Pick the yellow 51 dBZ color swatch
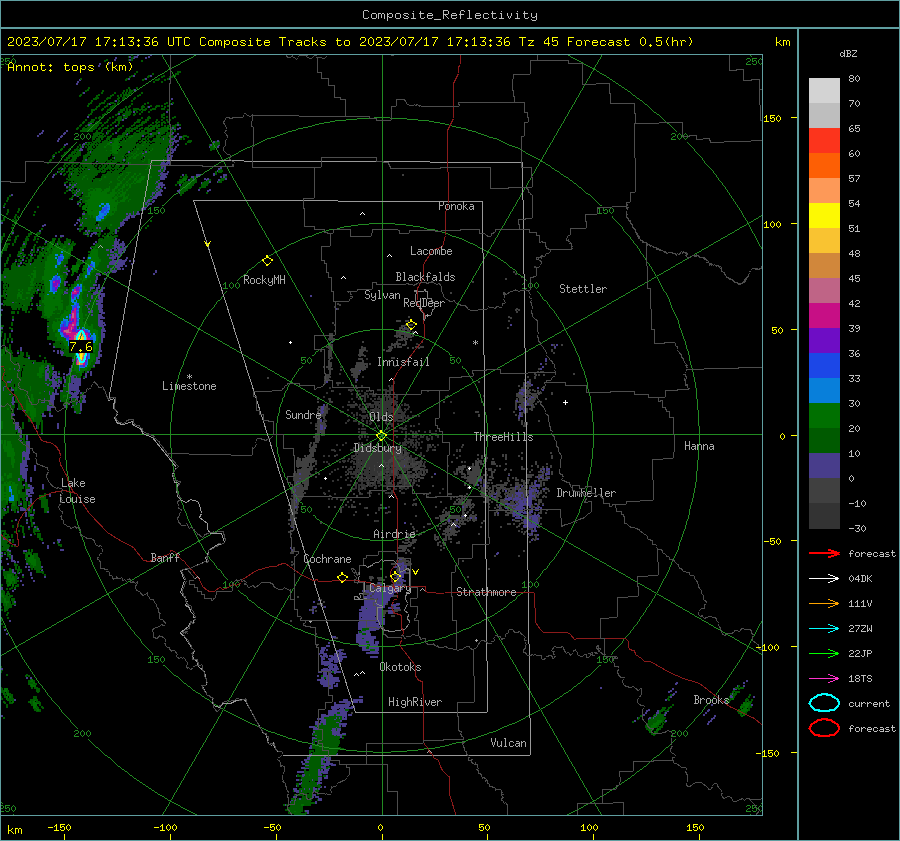900x841 pixels. [824, 216]
